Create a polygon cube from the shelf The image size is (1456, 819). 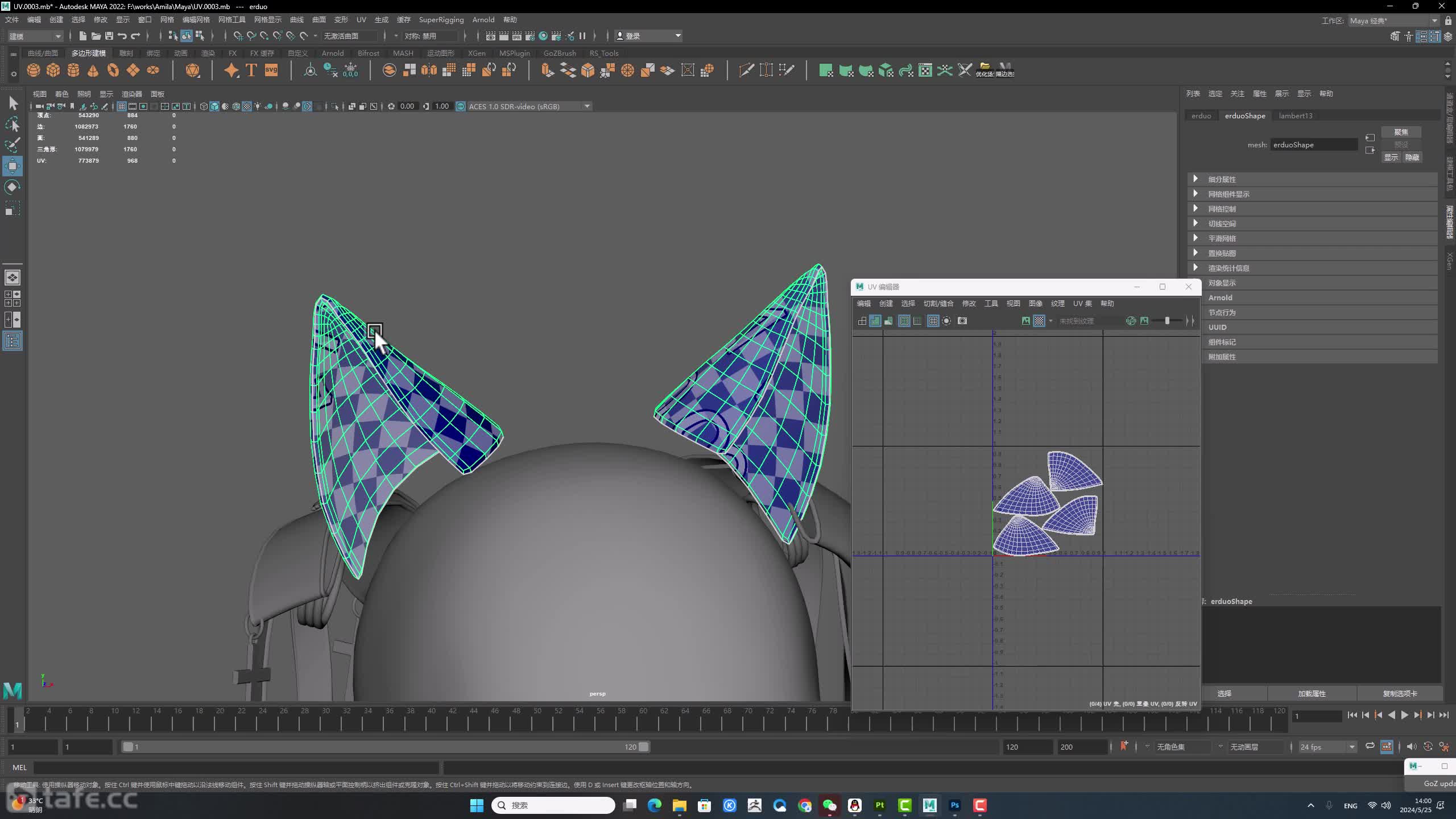(x=53, y=70)
